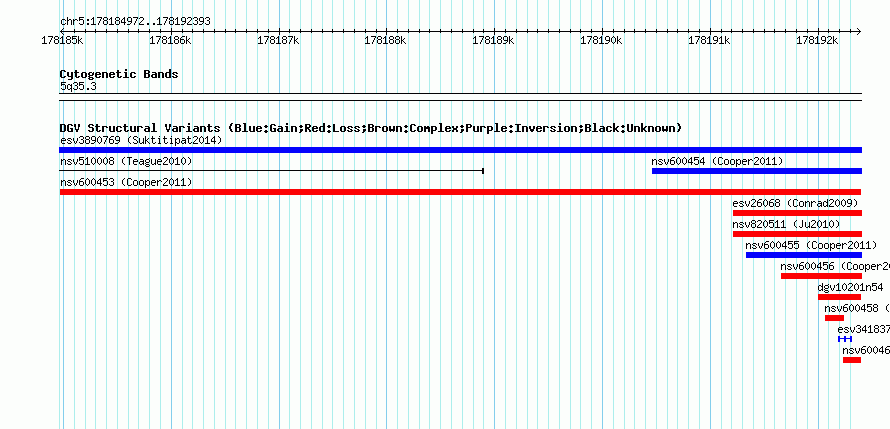Open the nsv600456 variant label
This screenshot has height=429, width=890.
[835, 267]
